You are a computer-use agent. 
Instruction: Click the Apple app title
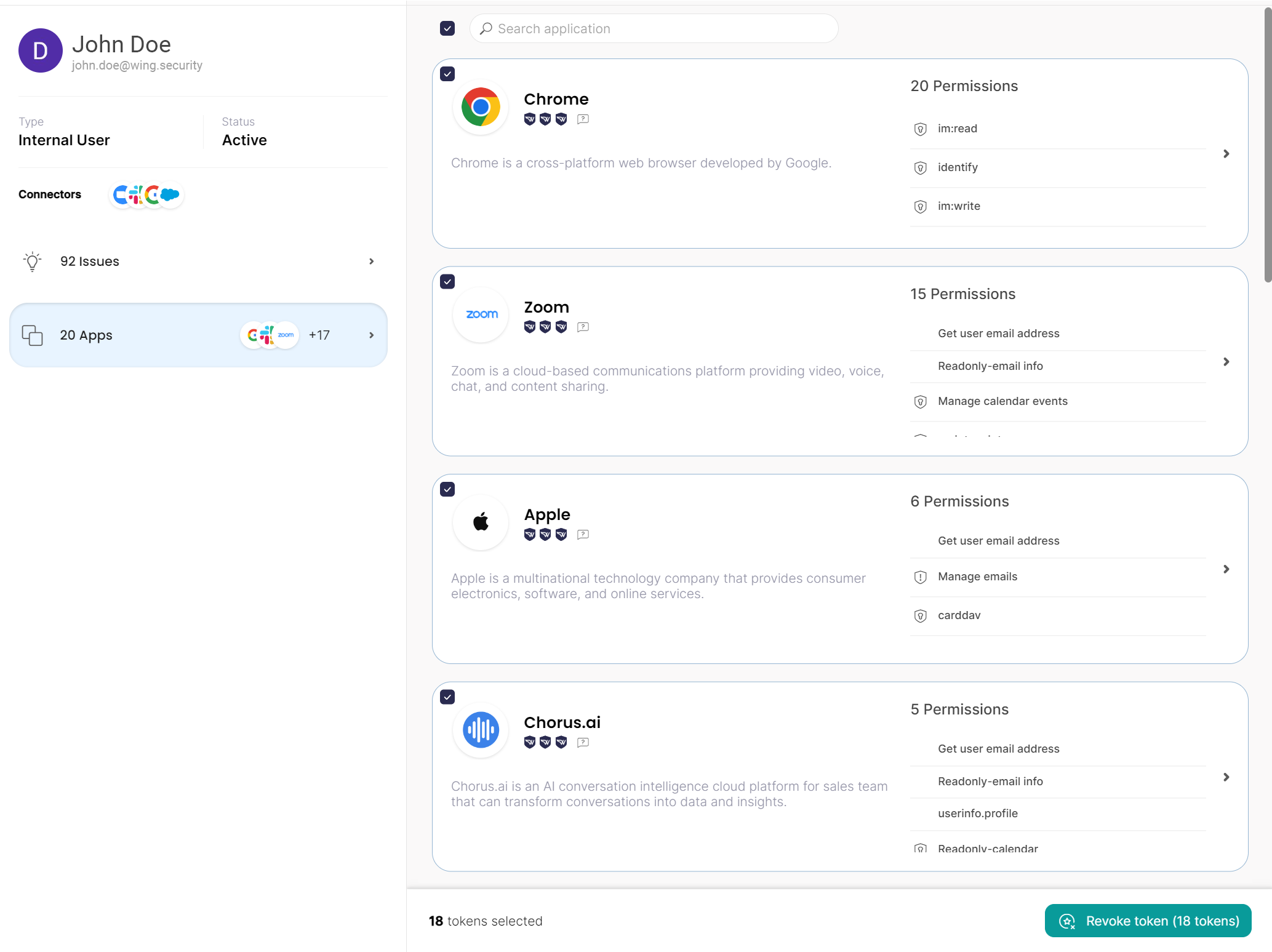pos(547,514)
